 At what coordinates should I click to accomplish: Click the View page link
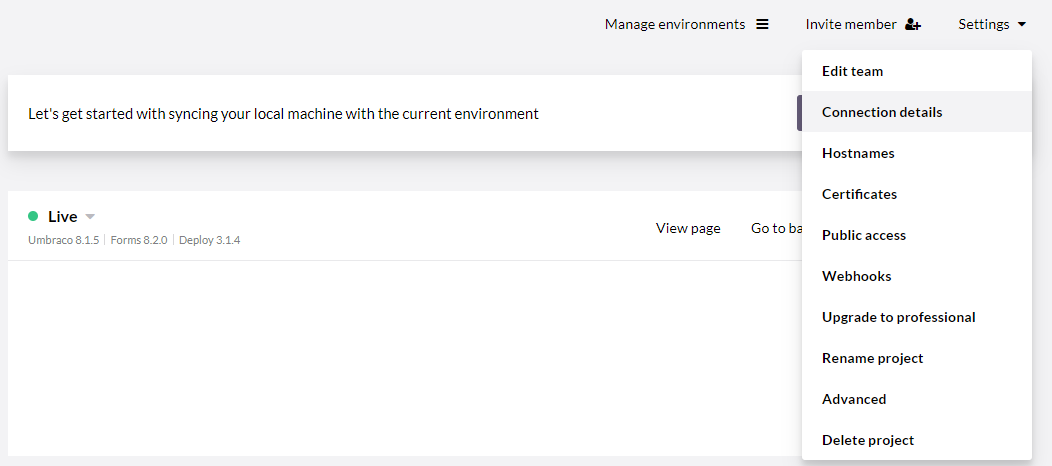pyautogui.click(x=688, y=228)
